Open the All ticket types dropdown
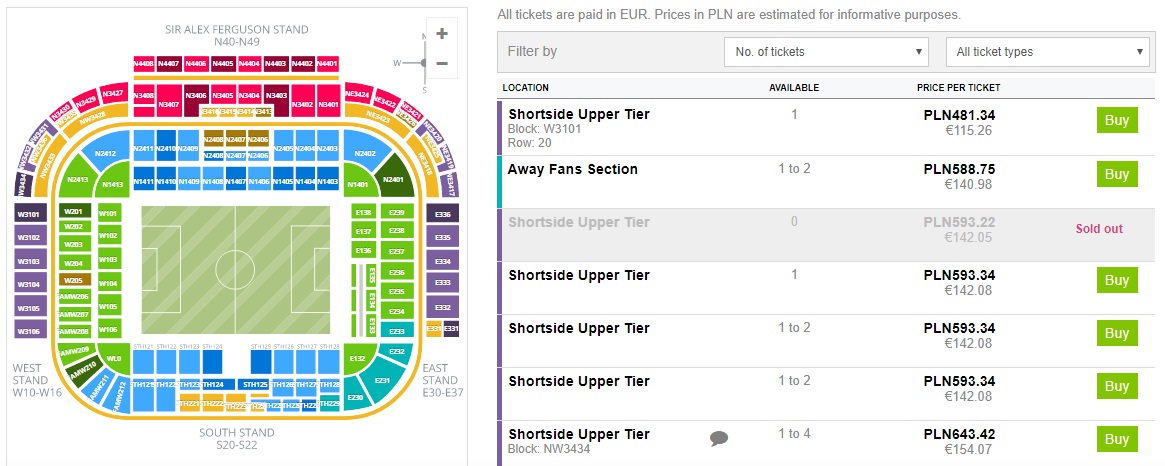 pos(1047,52)
